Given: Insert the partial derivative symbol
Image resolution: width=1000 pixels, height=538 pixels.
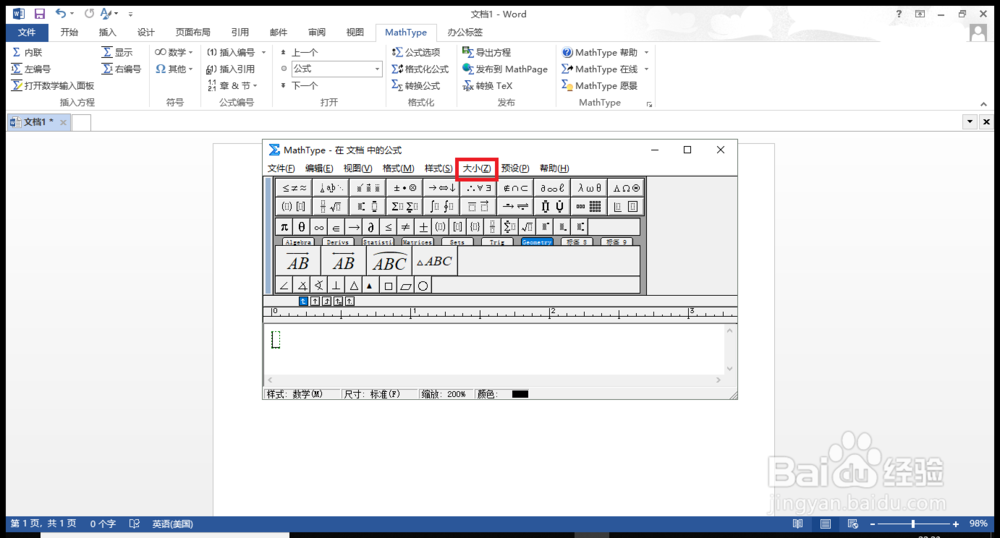Looking at the screenshot, I should [x=371, y=227].
